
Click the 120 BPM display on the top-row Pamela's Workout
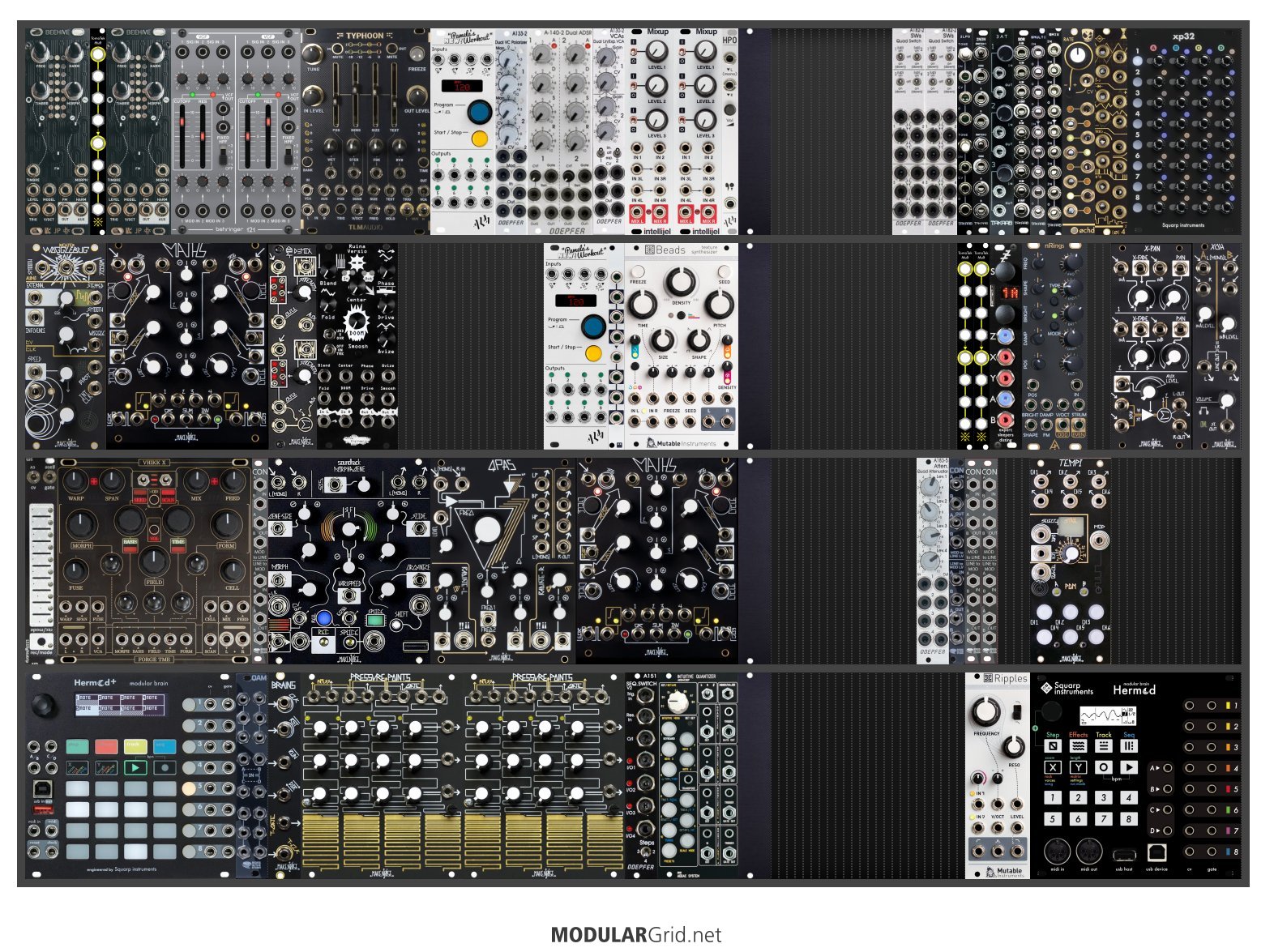pyautogui.click(x=463, y=85)
